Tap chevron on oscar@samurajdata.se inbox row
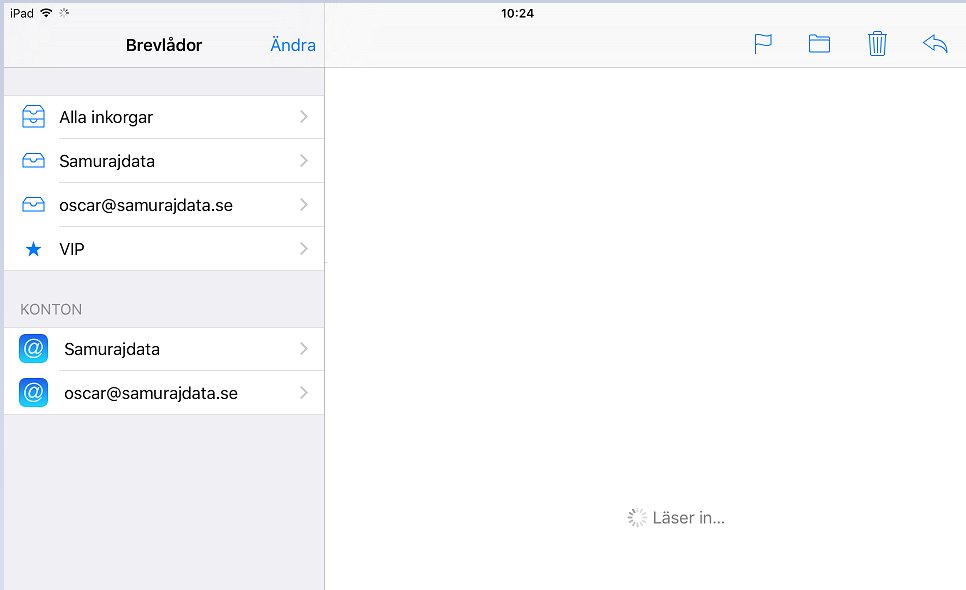The height and width of the screenshot is (590, 966). 304,204
